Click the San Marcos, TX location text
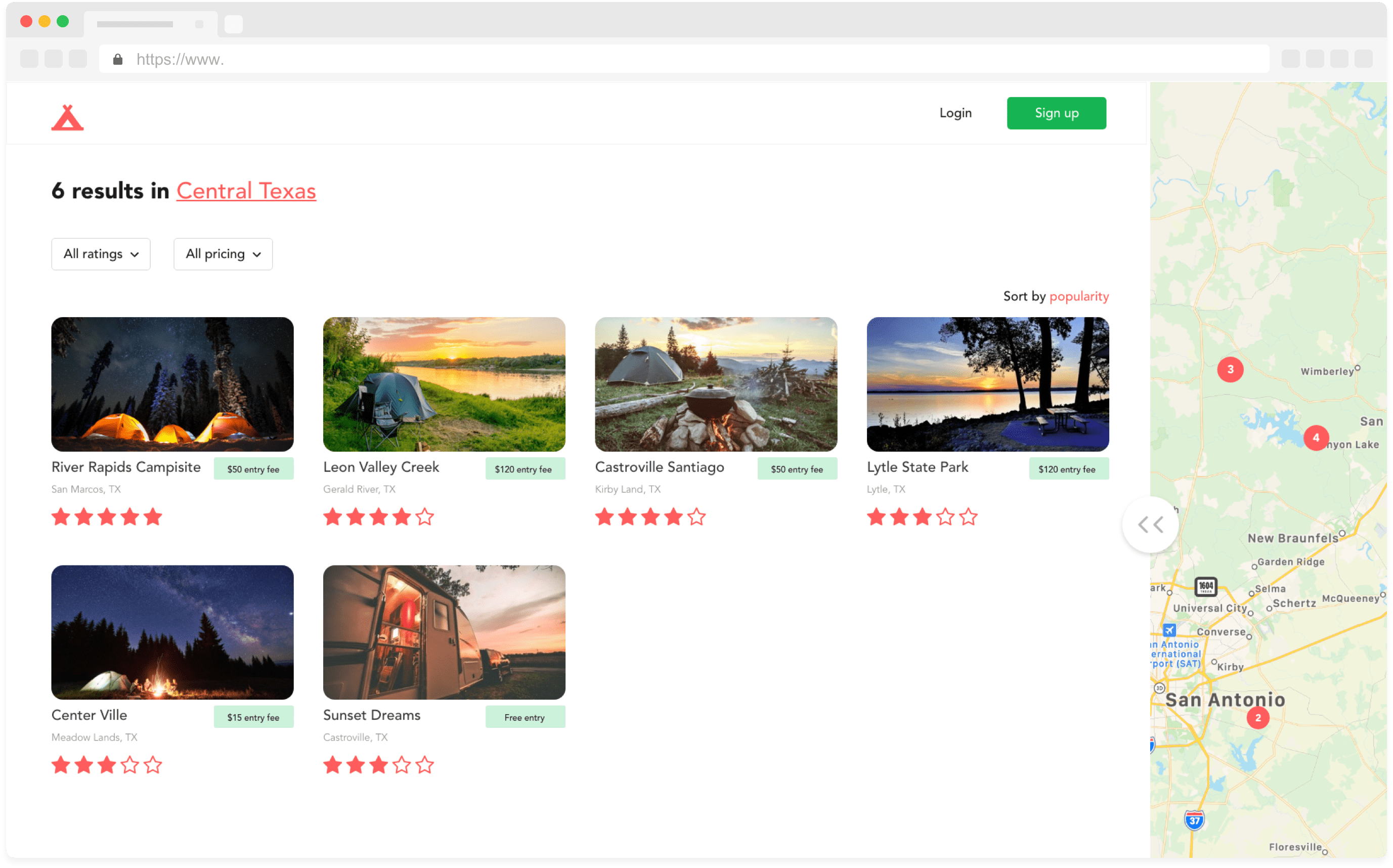This screenshot has height=868, width=1393. click(86, 489)
